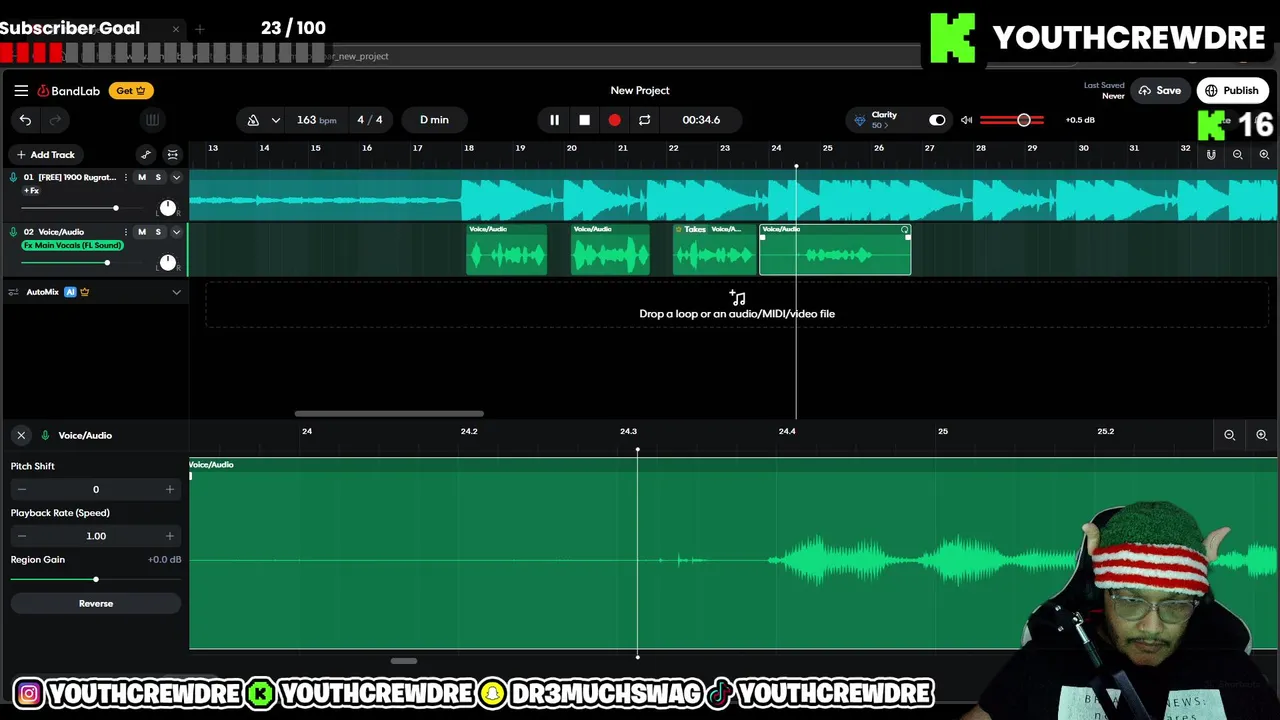Screen dimensions: 1280x720
Task: Decrease Pitch Shift with the minus button
Action: pyautogui.click(x=22, y=490)
